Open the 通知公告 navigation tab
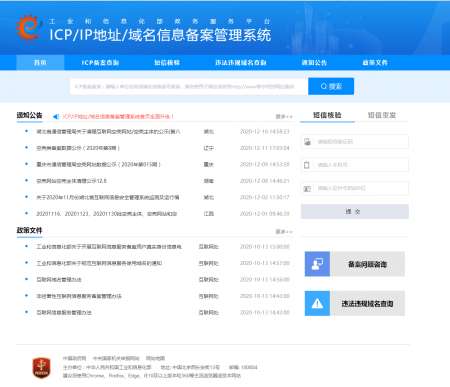Image resolution: width=450 pixels, height=387 pixels. (314, 62)
